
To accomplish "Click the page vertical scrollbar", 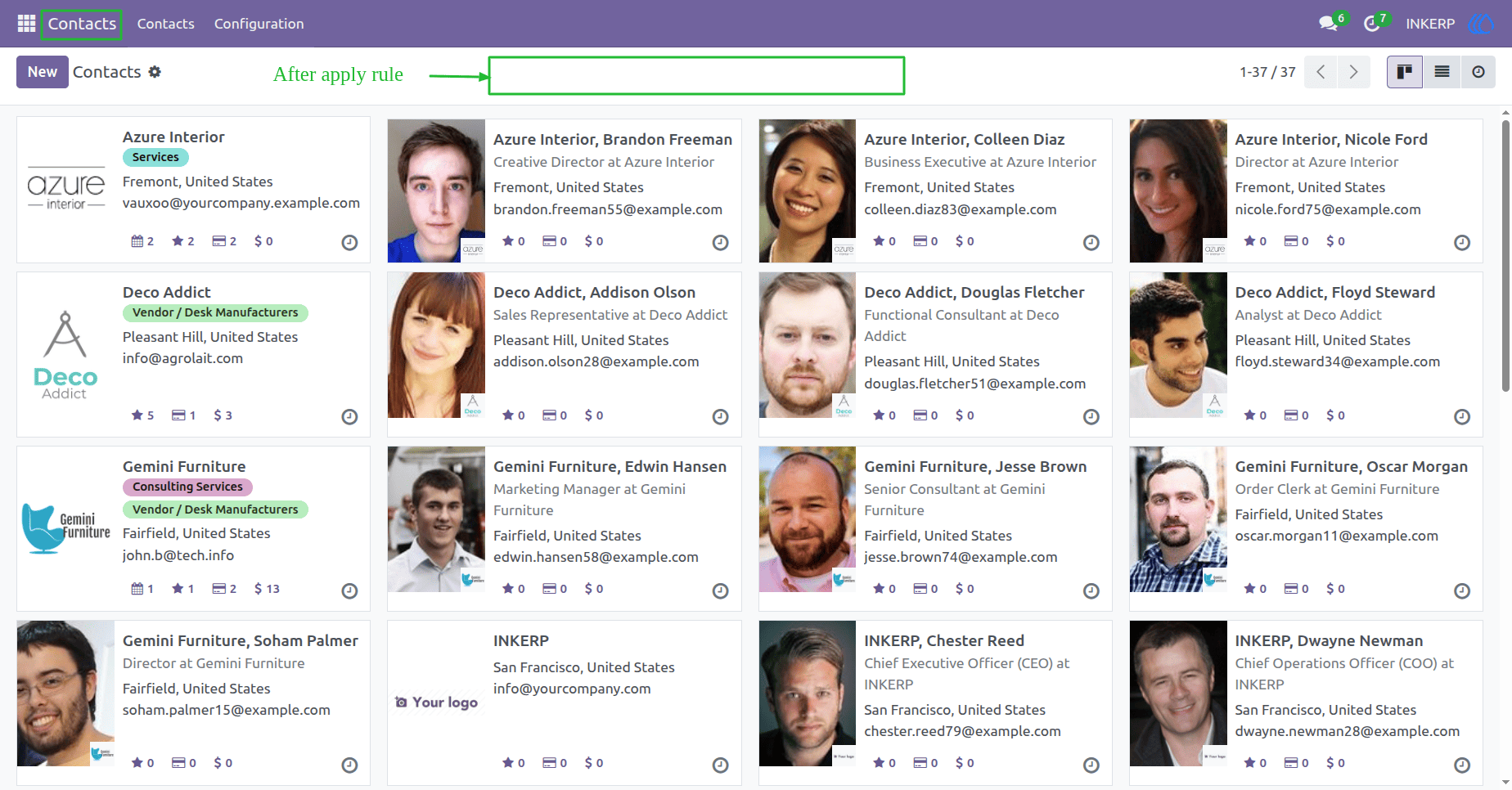I will 1505,255.
